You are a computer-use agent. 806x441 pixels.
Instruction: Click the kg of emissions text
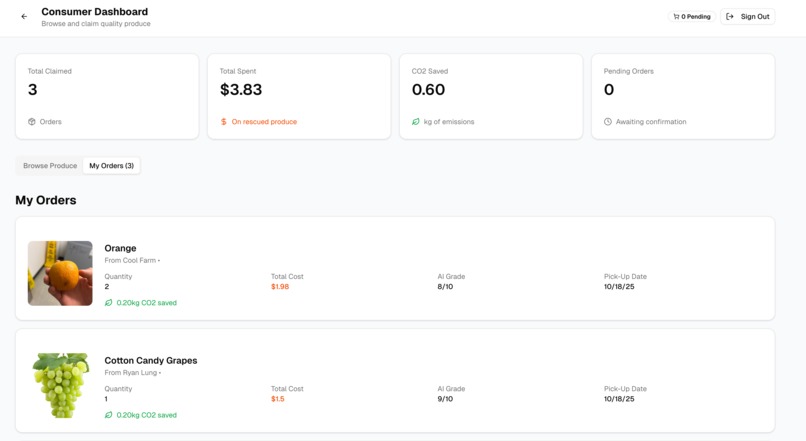(x=449, y=122)
